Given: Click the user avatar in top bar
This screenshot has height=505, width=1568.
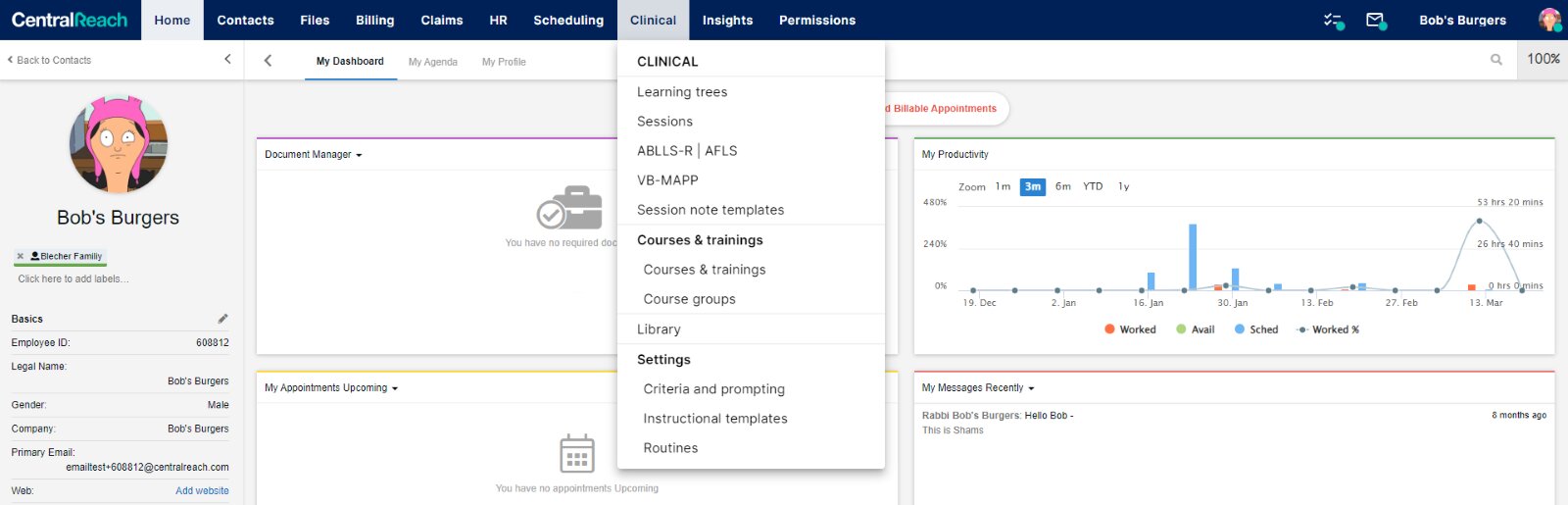Looking at the screenshot, I should pos(1549,20).
